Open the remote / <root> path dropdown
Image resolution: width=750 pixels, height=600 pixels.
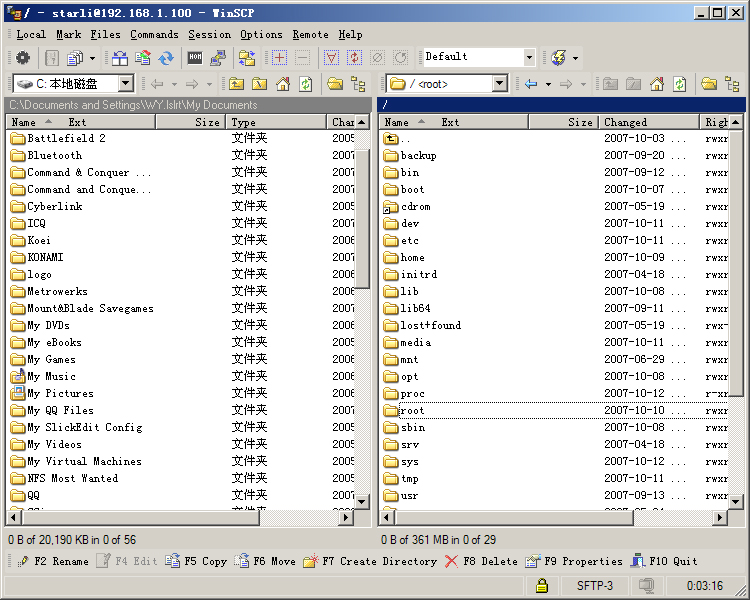click(499, 84)
